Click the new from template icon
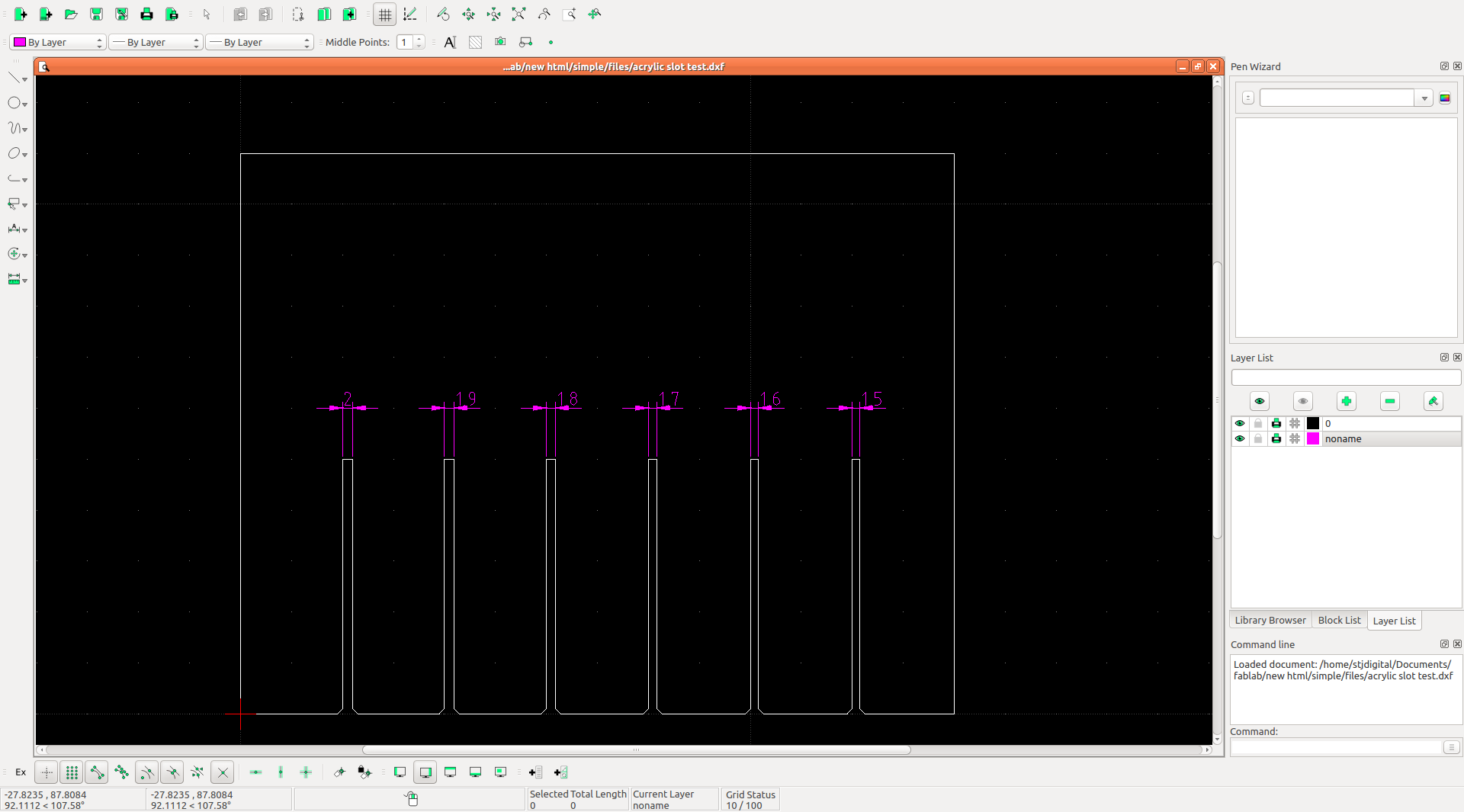The image size is (1464, 812). pos(46,14)
